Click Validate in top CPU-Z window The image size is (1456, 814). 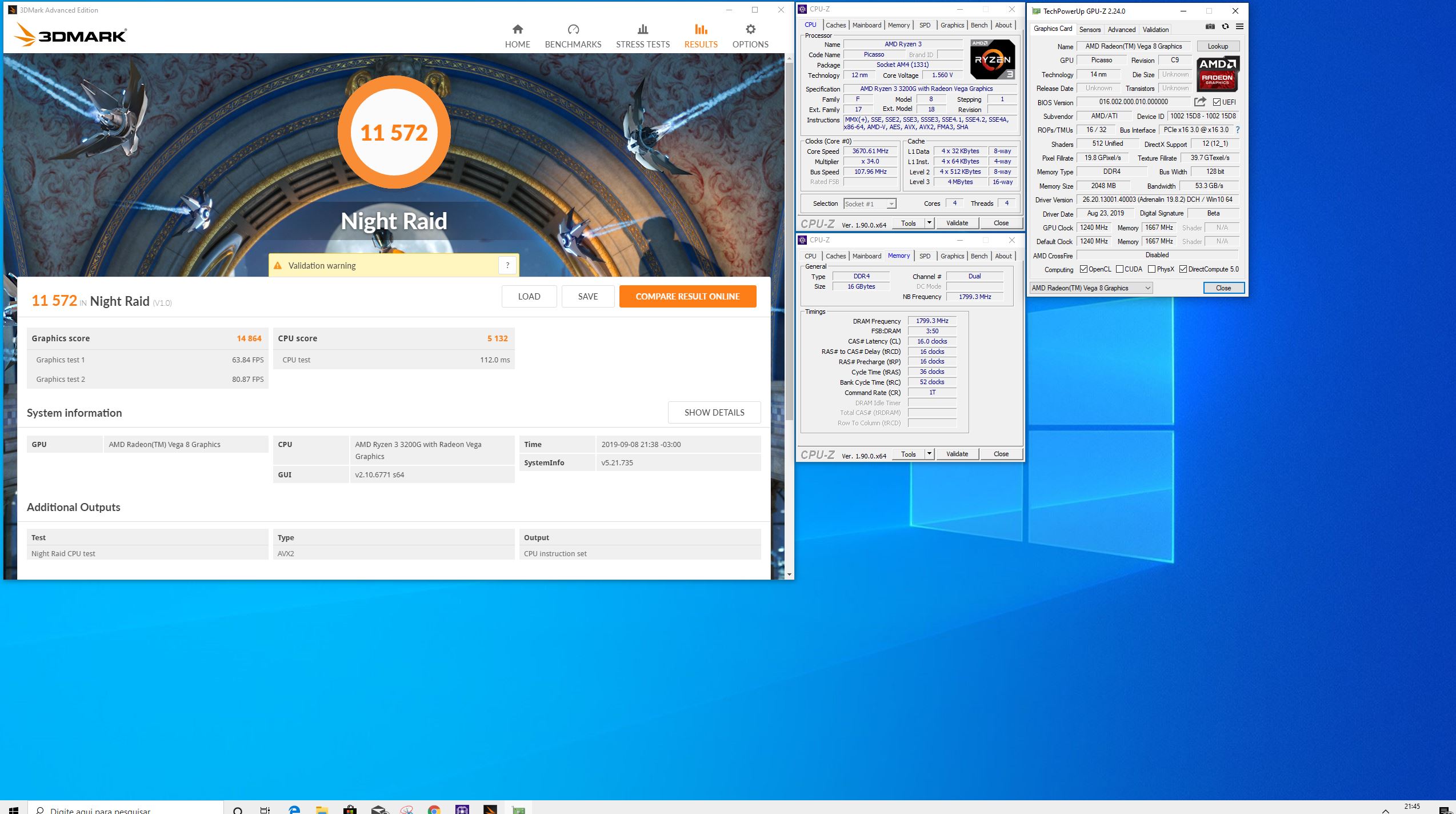coord(957,223)
